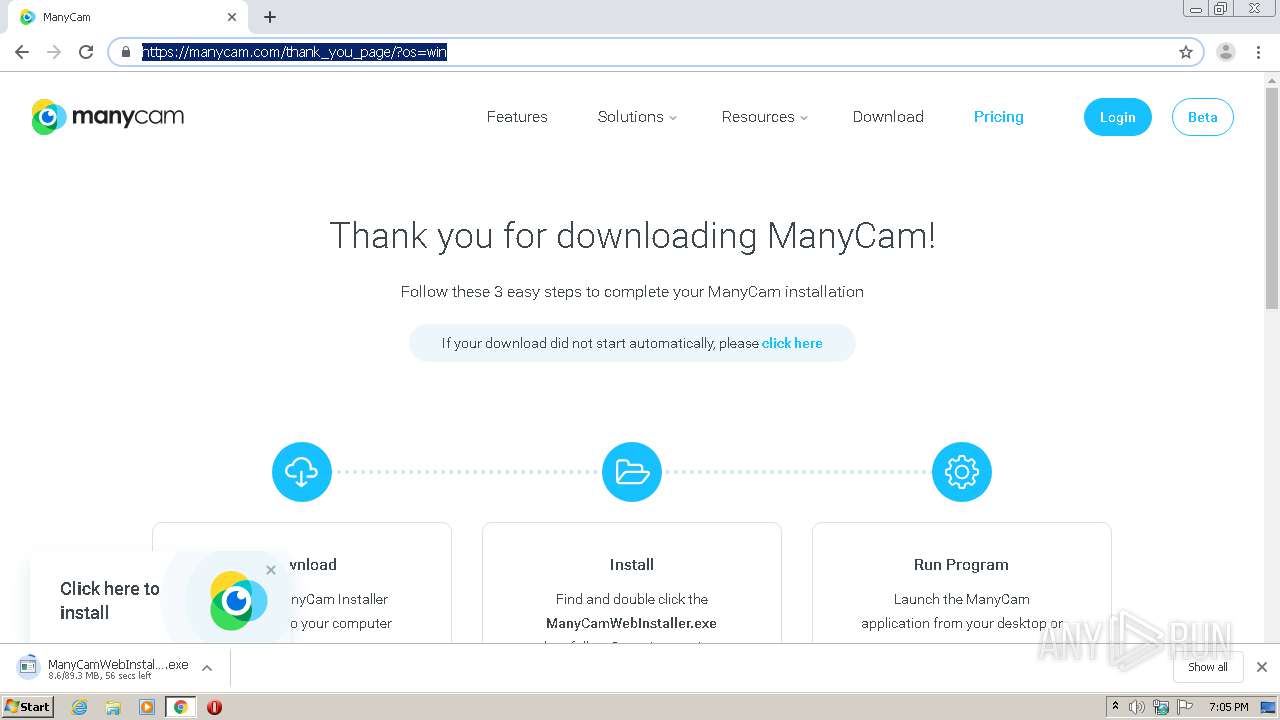The height and width of the screenshot is (720, 1280).
Task: Open Windows Media Player from taskbar
Action: (147, 707)
